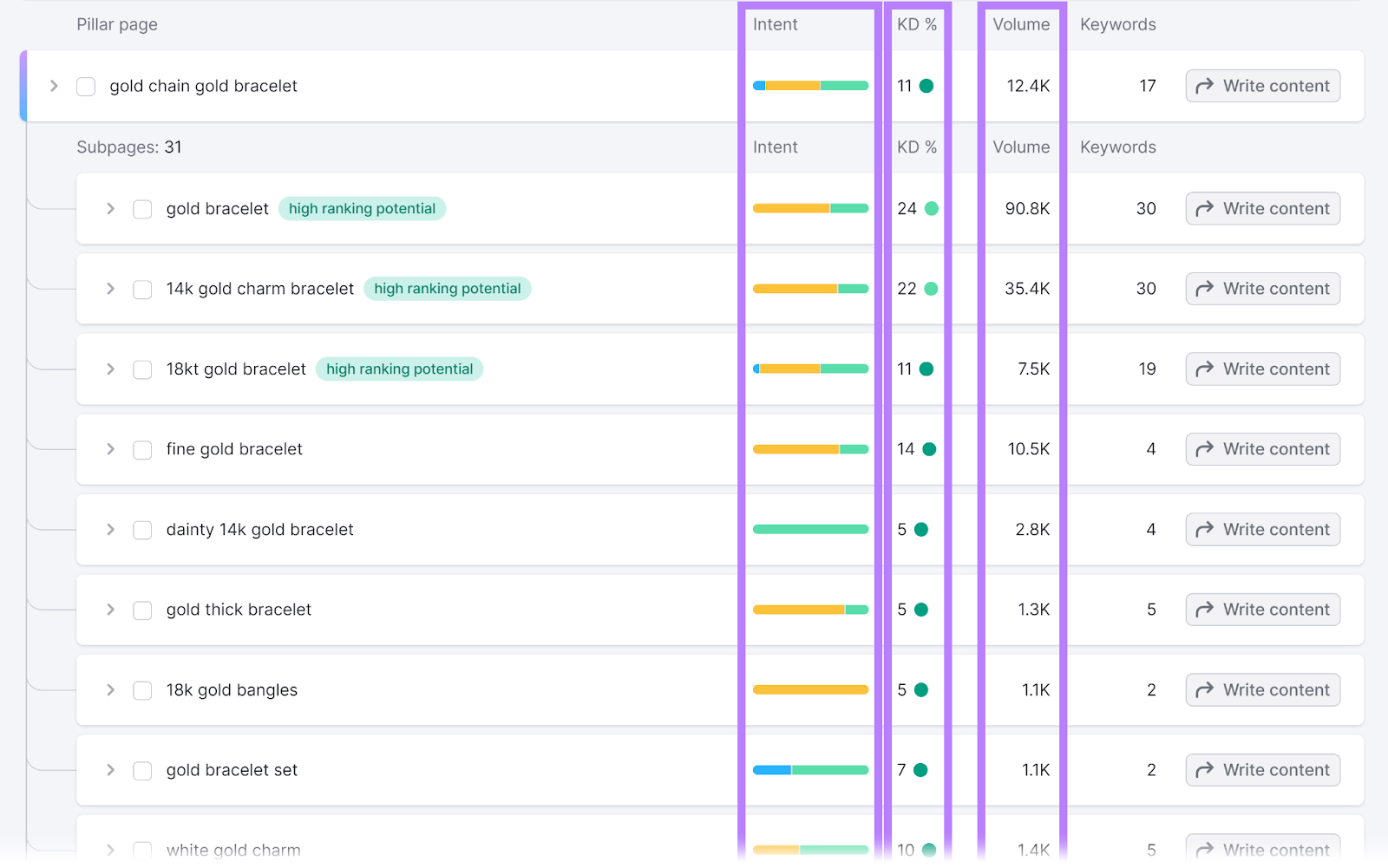Click the green KD dot beside 24

point(930,209)
